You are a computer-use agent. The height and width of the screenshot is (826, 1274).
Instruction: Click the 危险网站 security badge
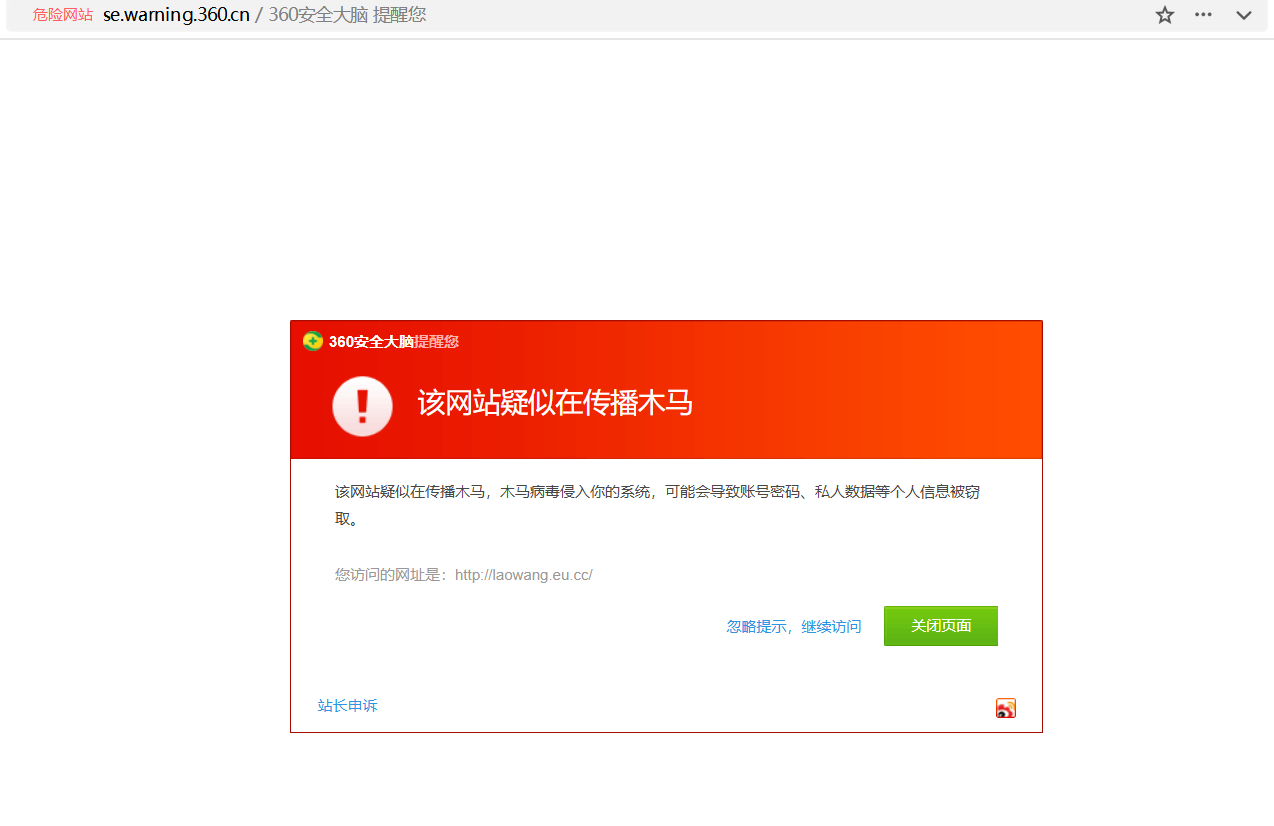point(63,15)
